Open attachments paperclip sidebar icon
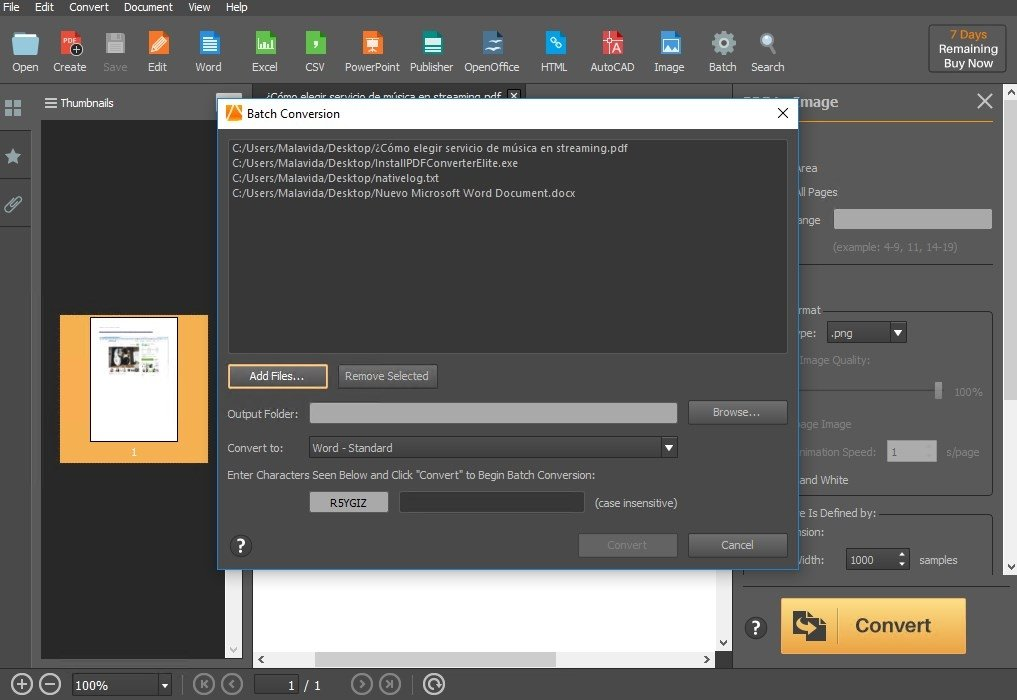This screenshot has height=700, width=1017. click(13, 205)
